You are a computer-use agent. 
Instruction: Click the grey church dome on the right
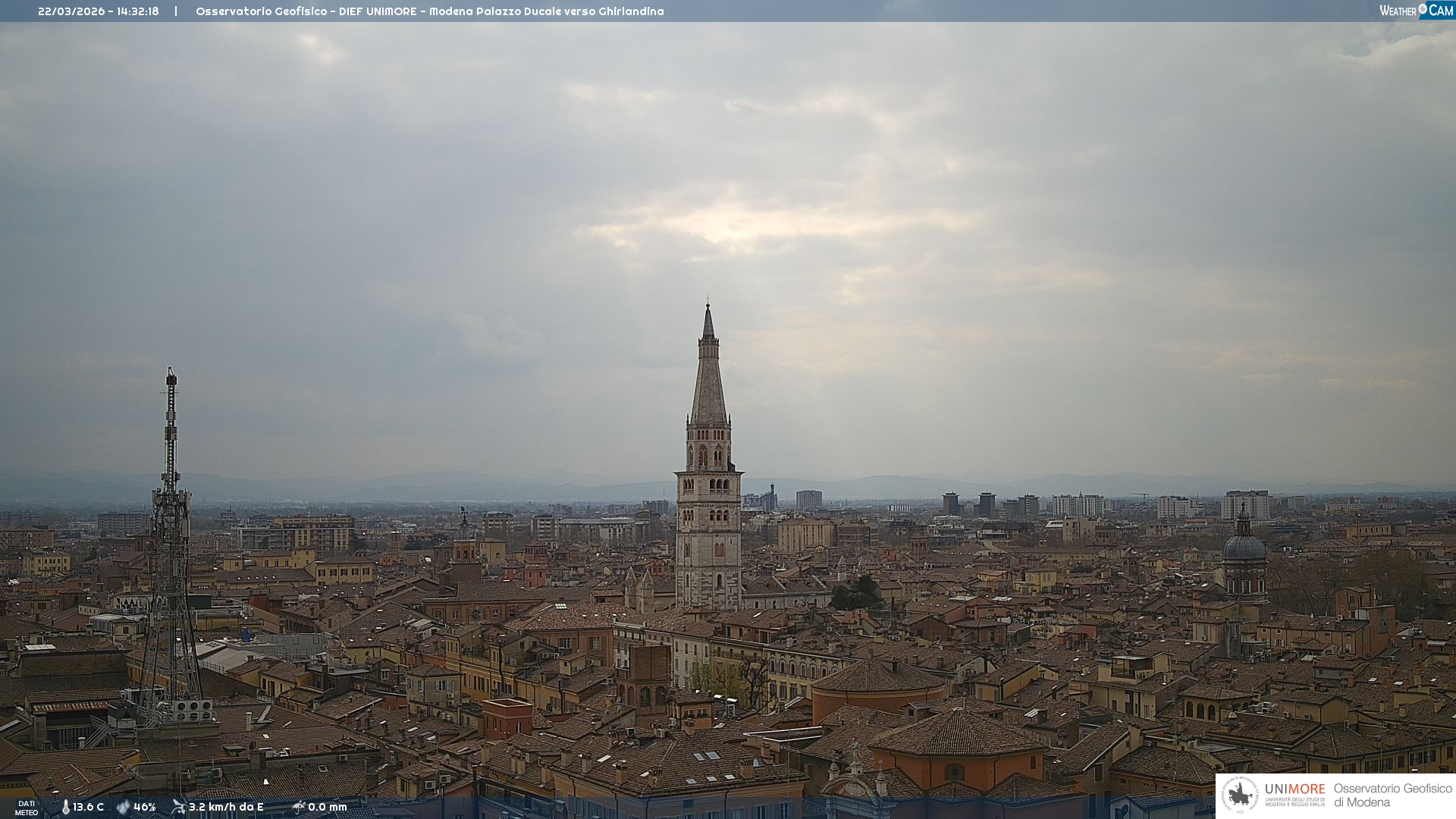(x=1244, y=546)
